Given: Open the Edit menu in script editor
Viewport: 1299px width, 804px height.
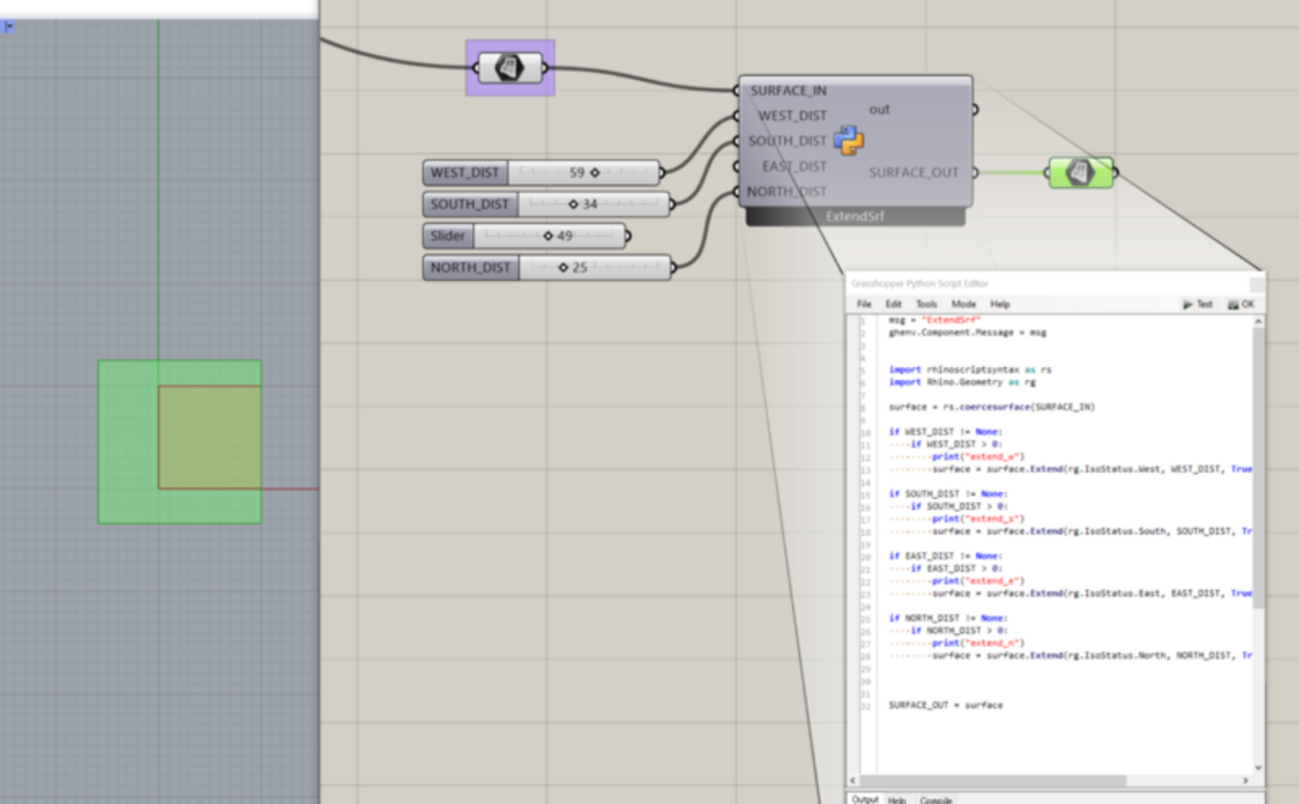Looking at the screenshot, I should click(x=893, y=304).
